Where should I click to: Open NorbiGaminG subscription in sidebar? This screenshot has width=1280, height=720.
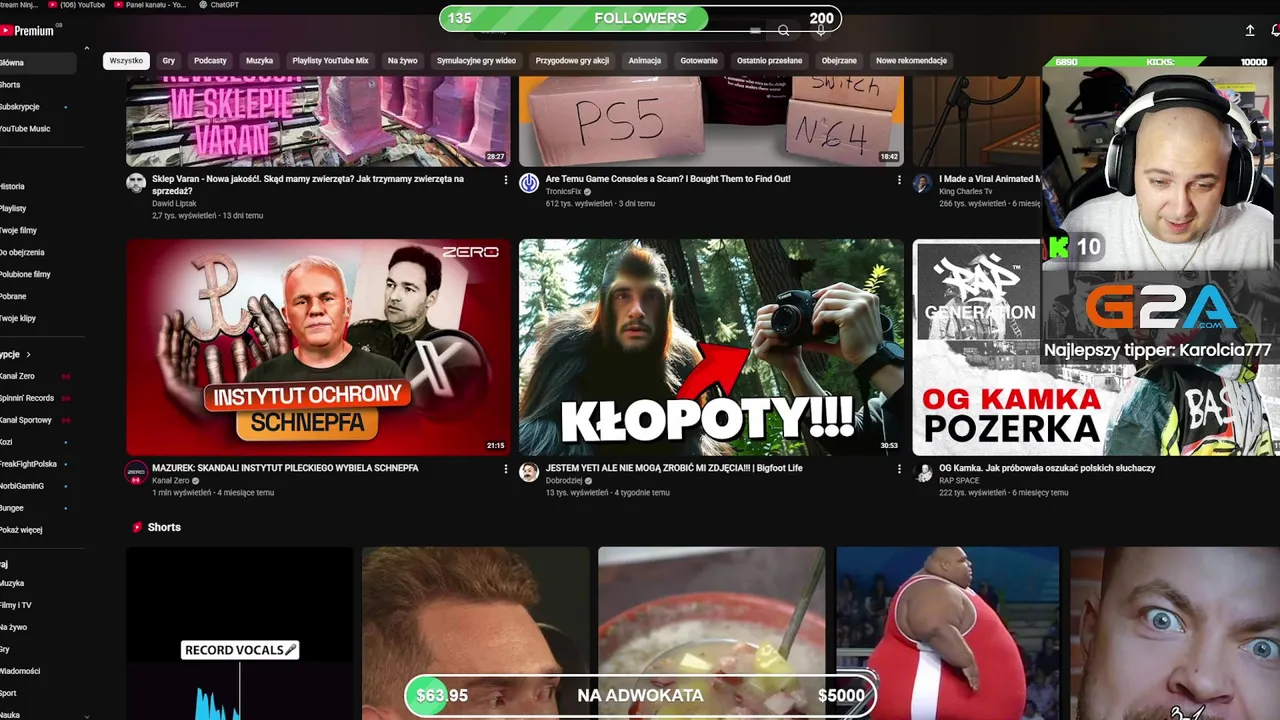(x=22, y=486)
